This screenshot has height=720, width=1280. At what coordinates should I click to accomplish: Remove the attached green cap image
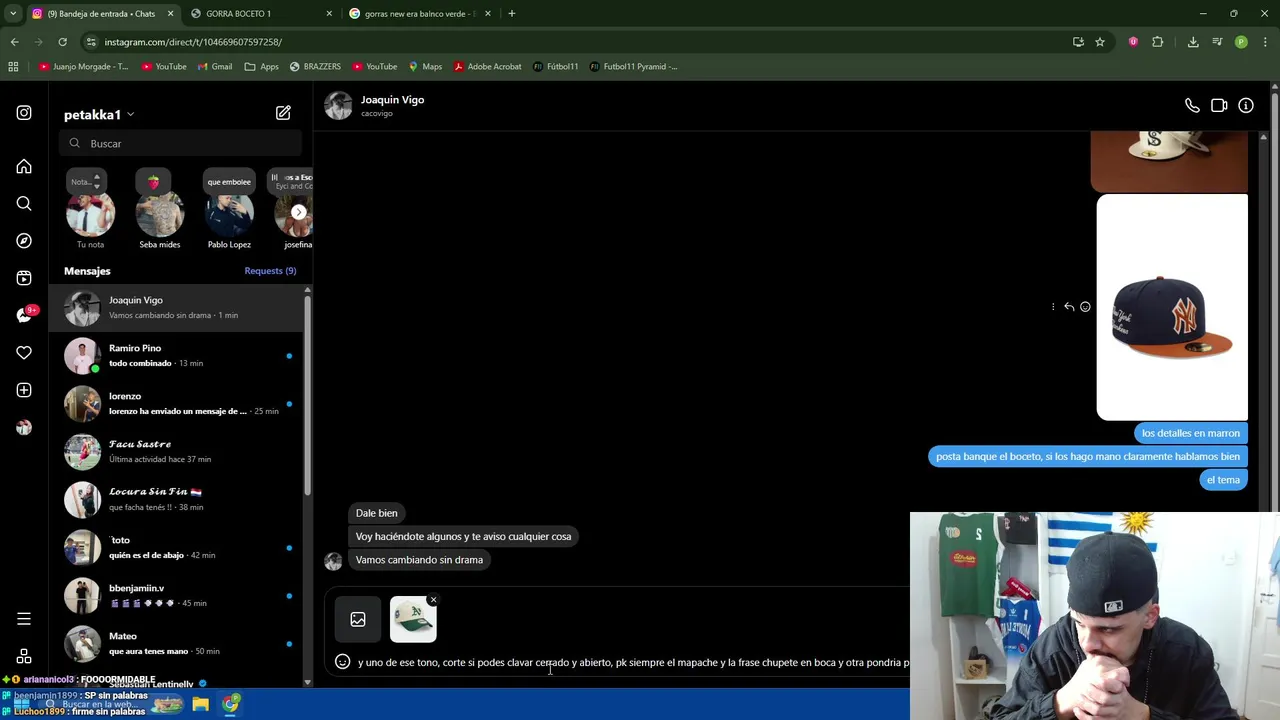click(433, 600)
